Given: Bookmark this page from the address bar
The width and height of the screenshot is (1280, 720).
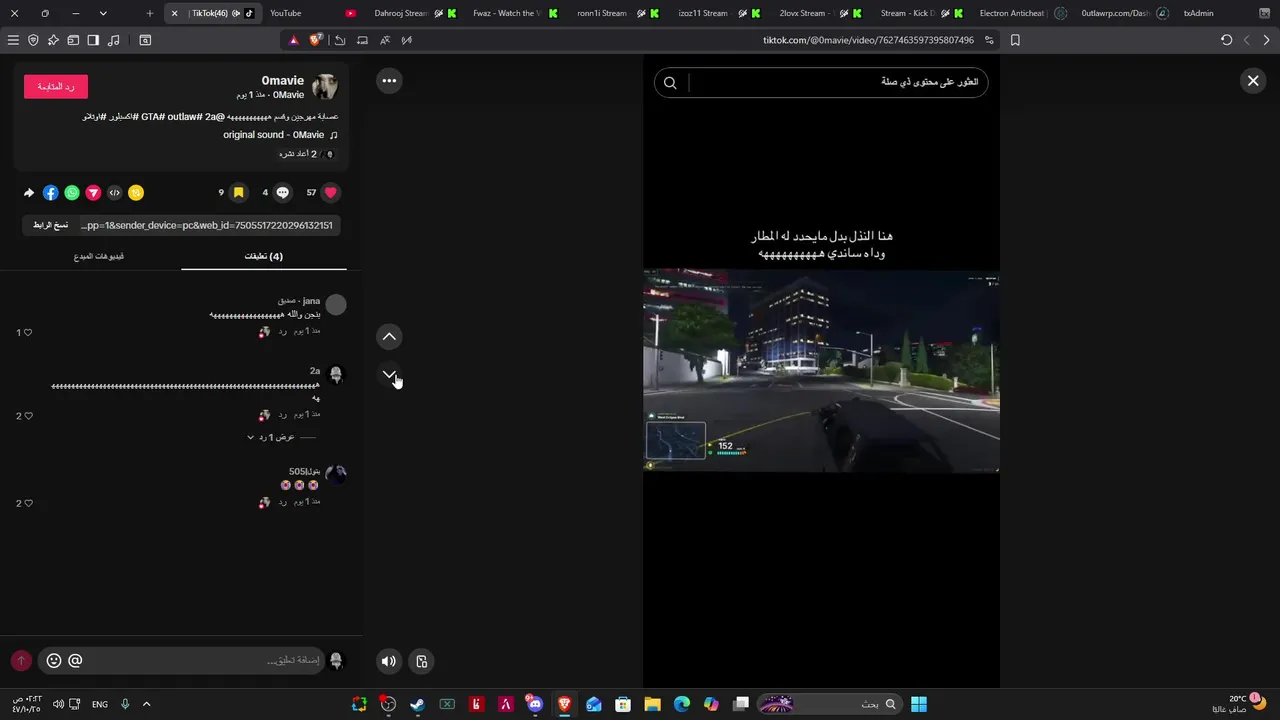Looking at the screenshot, I should [1015, 40].
